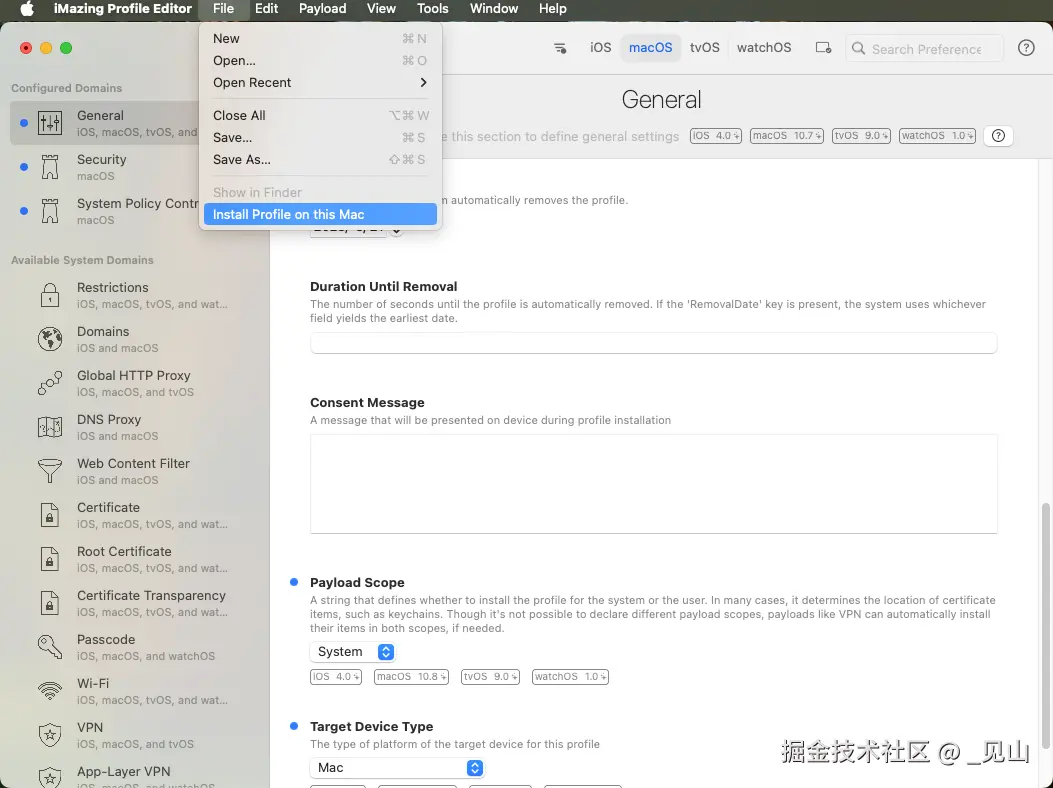Open the Window menu

click(494, 9)
